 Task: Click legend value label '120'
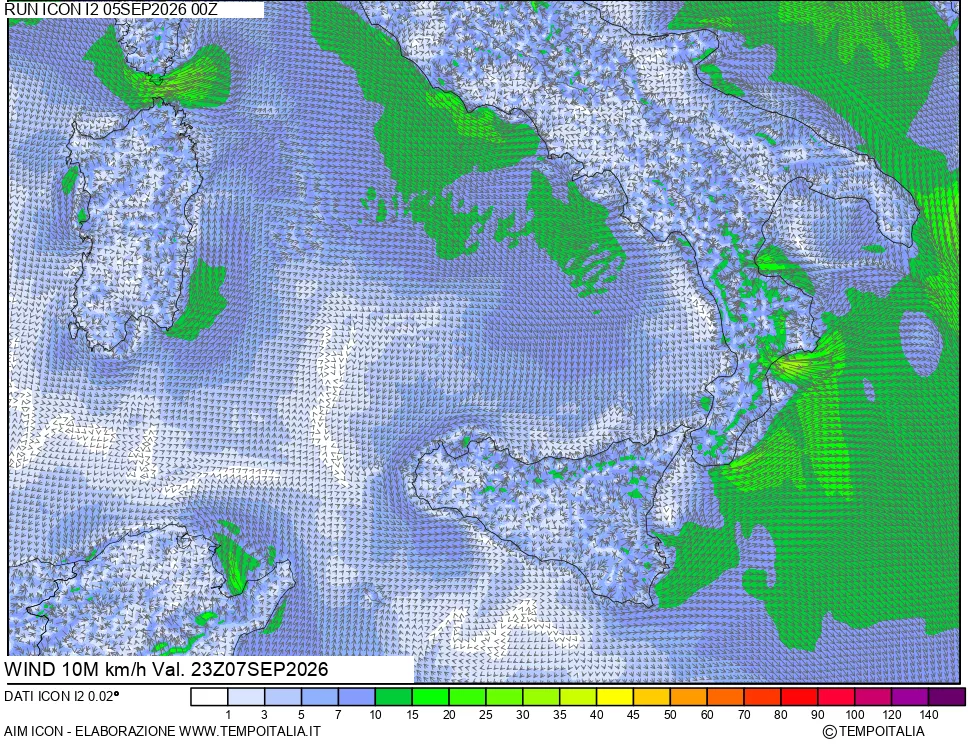click(x=891, y=715)
